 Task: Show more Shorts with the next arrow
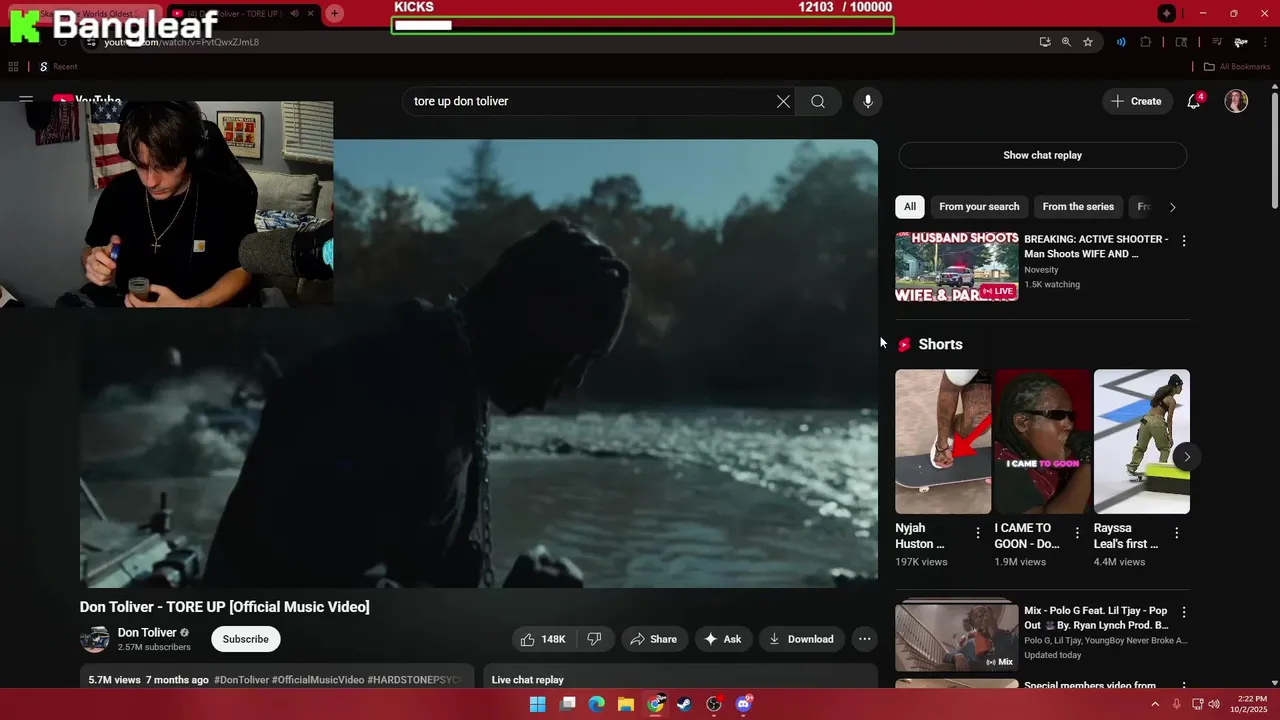pyautogui.click(x=1187, y=457)
